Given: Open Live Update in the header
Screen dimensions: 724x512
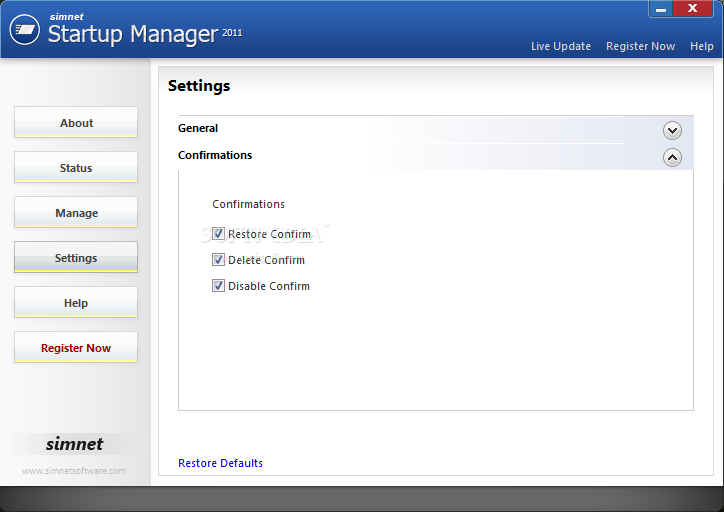Looking at the screenshot, I should pos(561,46).
